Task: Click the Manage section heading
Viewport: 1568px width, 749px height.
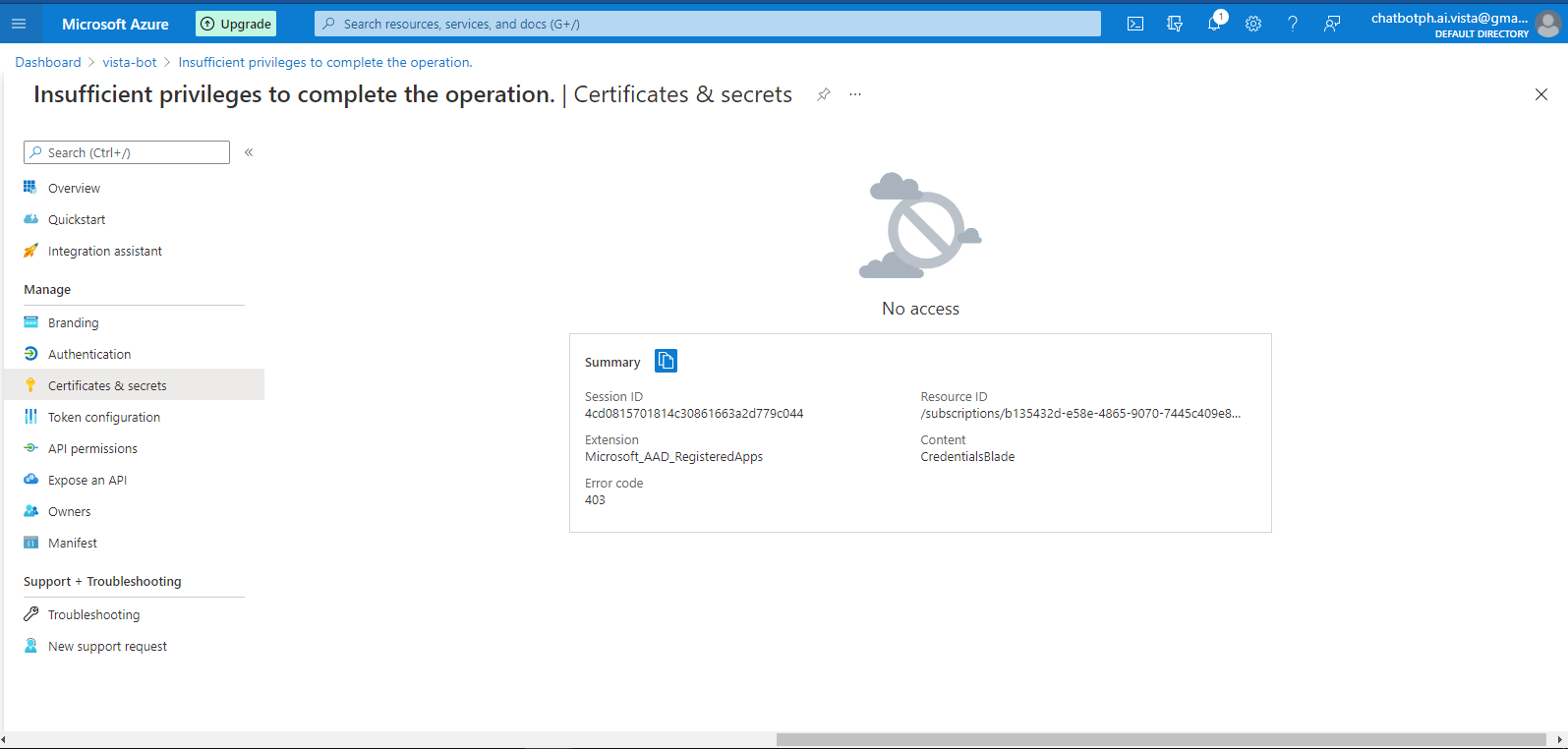Action: (47, 290)
